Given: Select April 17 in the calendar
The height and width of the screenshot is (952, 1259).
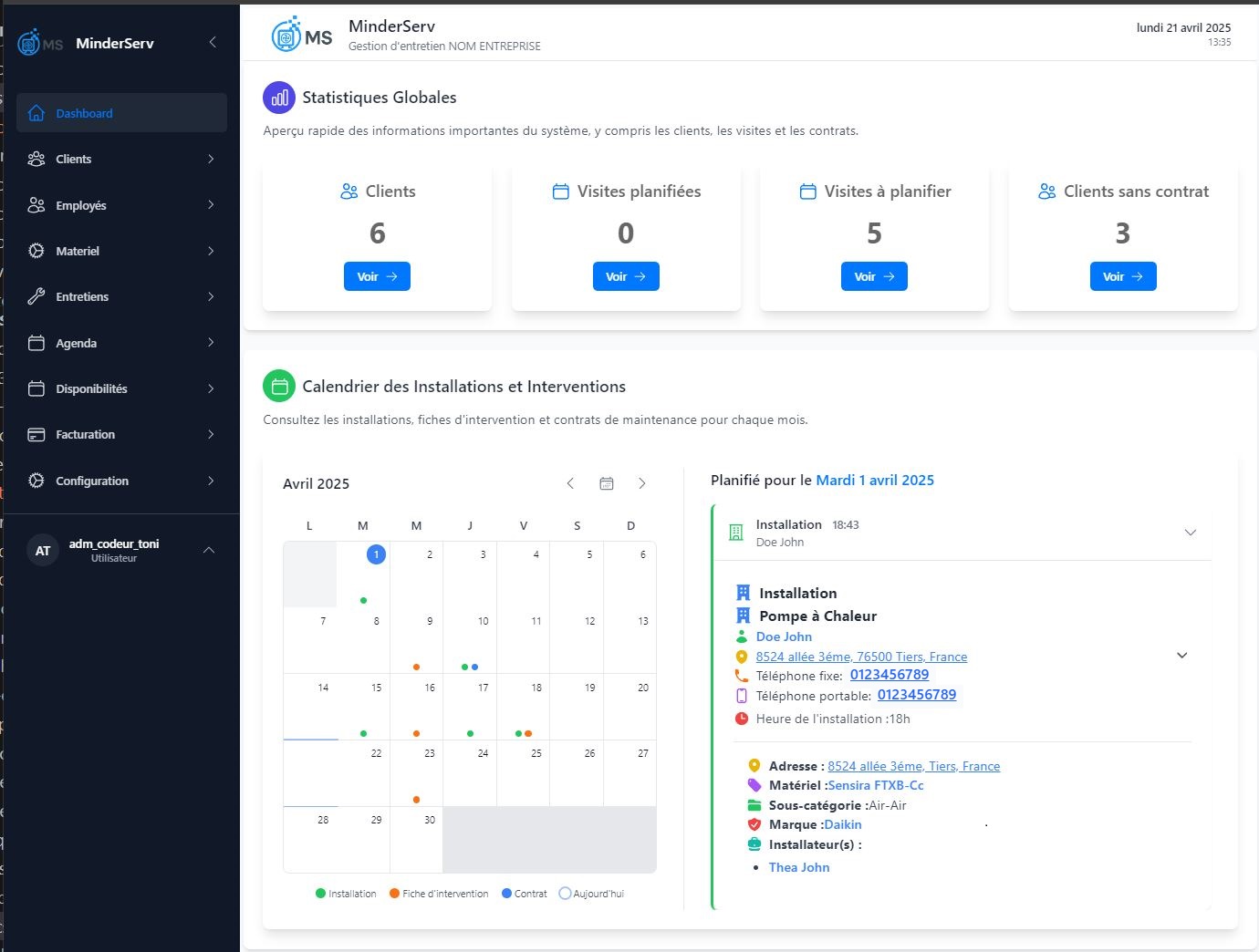Looking at the screenshot, I should point(471,707).
